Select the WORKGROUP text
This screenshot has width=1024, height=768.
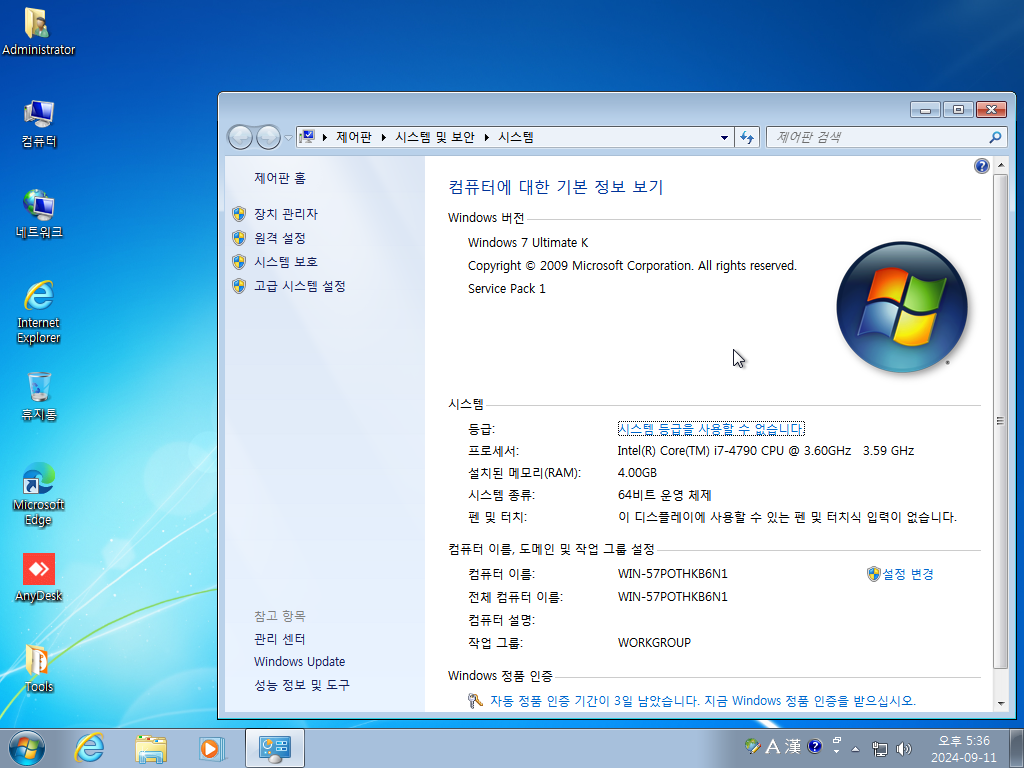tap(654, 643)
